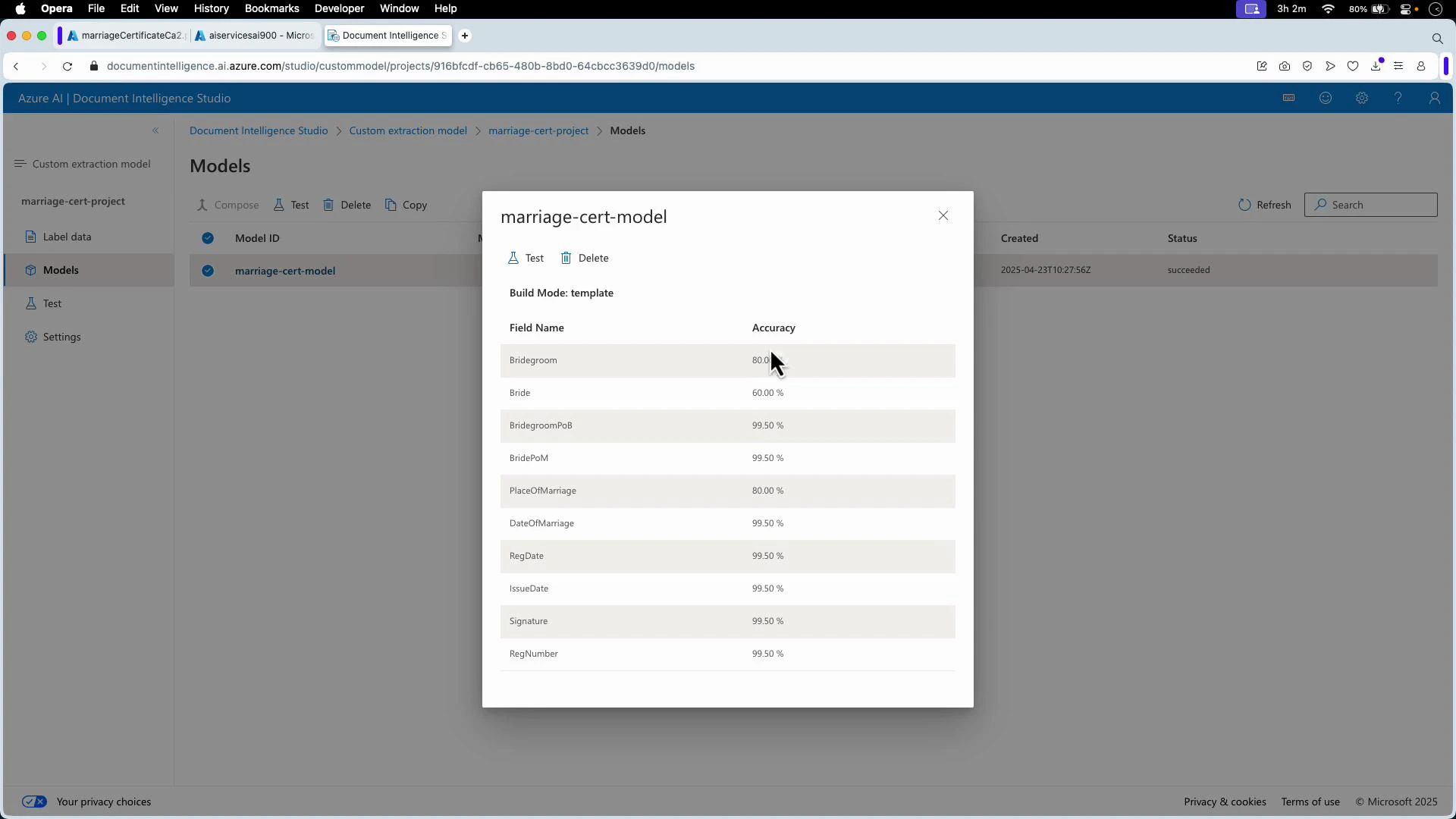Switch to the aiservicesai900 browser tab

254,36
